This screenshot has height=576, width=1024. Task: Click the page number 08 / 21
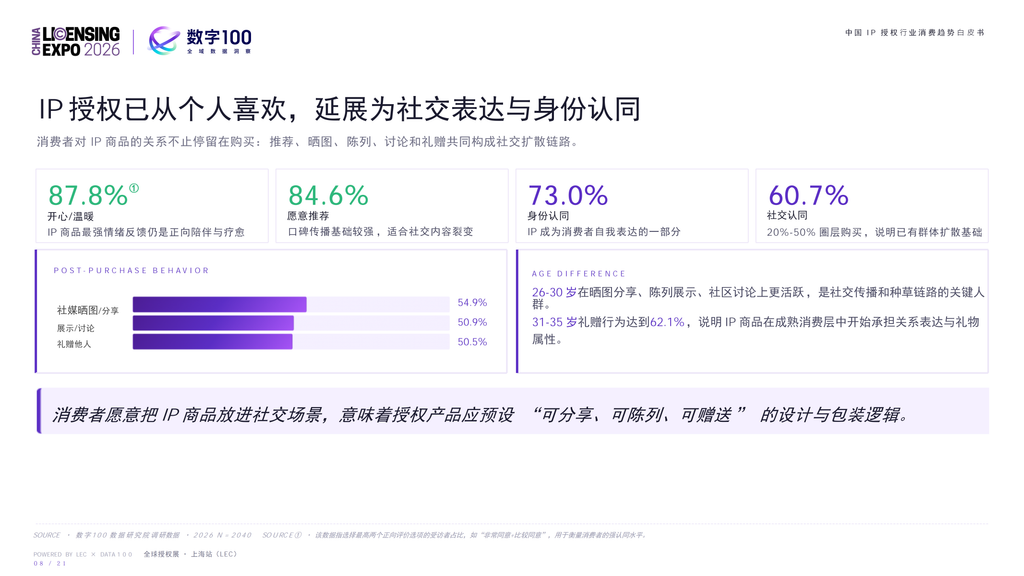click(50, 564)
